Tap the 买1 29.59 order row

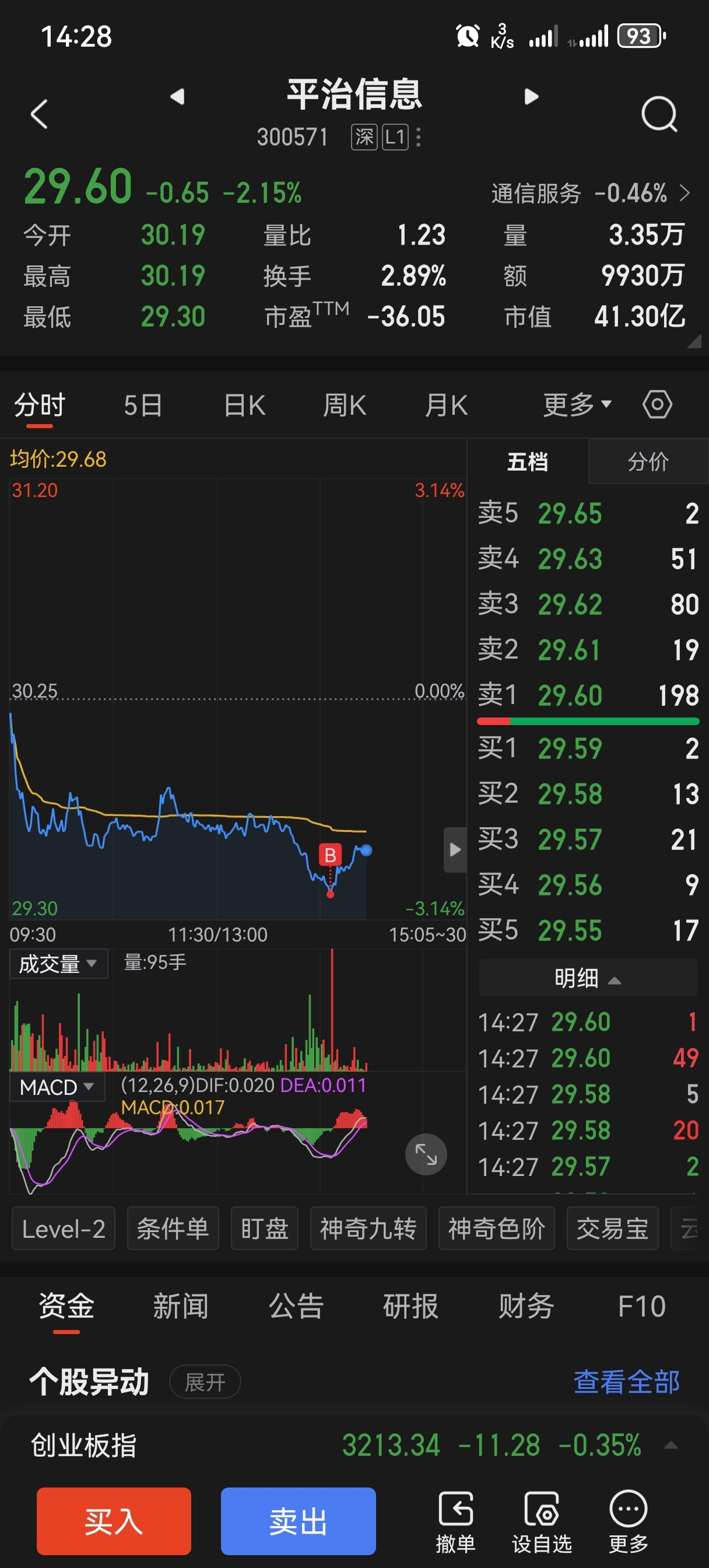click(x=588, y=748)
